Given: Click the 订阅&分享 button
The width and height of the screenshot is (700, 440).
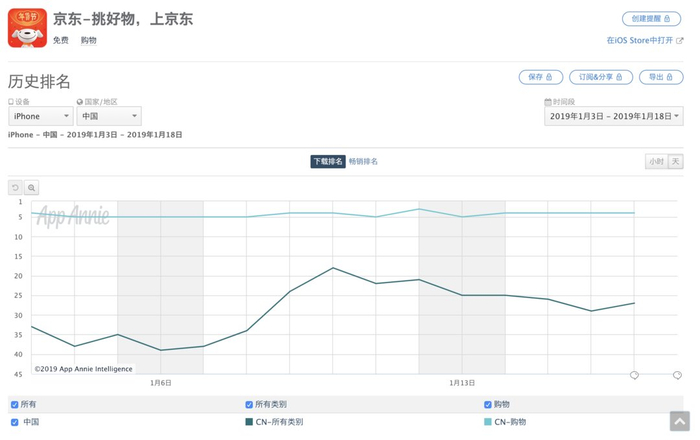Looking at the screenshot, I should pos(600,77).
